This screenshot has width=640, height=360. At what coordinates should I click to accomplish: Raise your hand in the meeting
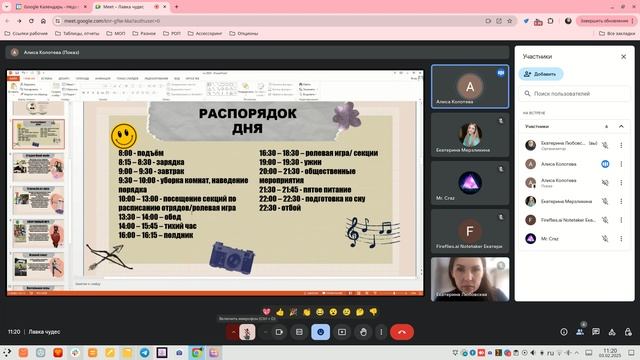pos(363,332)
